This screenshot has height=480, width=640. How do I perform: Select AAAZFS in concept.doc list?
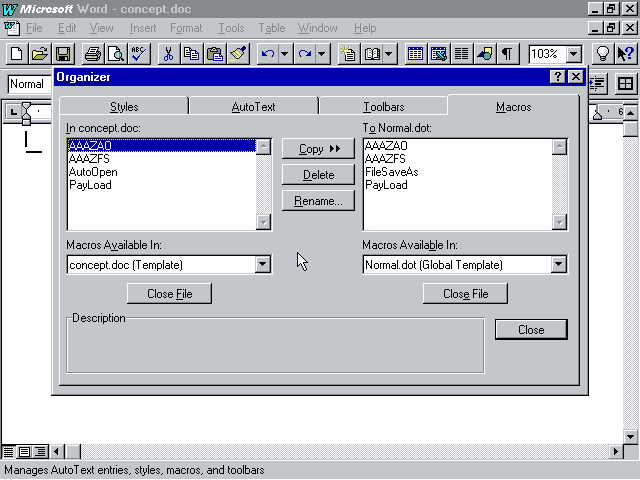[x=162, y=159]
